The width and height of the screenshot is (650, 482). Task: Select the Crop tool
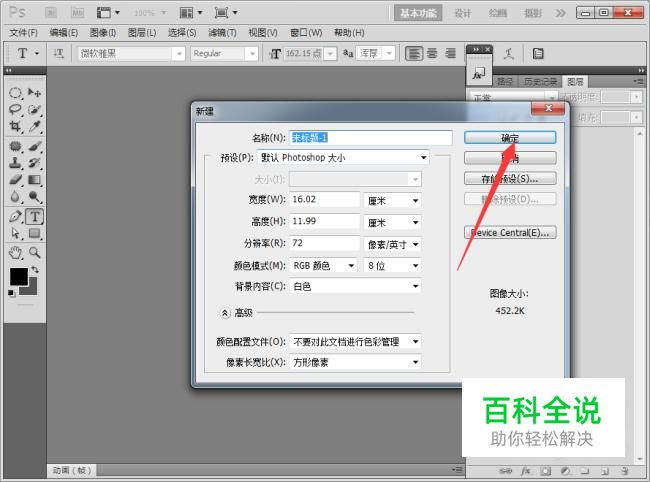(x=15, y=126)
